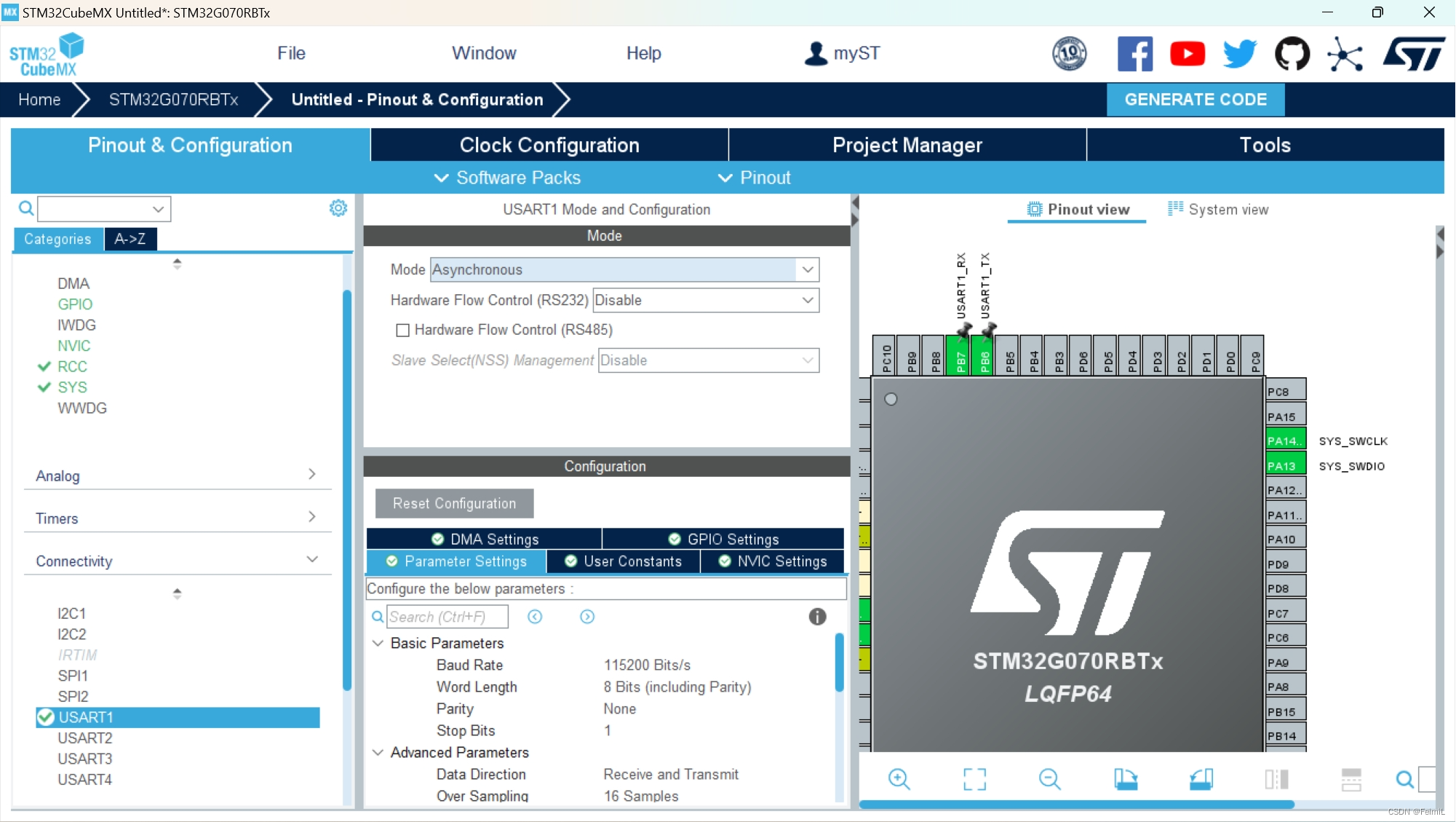
Task: Click the parameter info icon
Action: click(x=817, y=617)
